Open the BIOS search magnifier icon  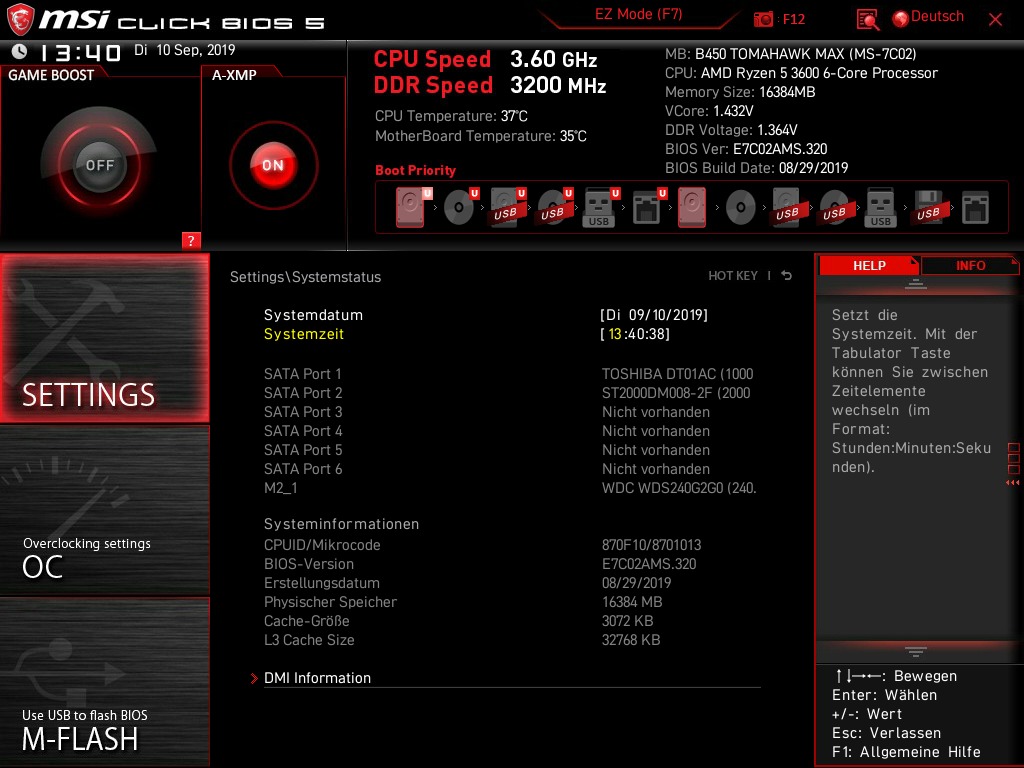point(867,20)
